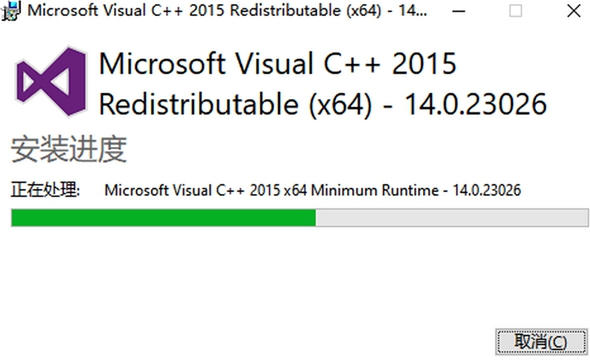Click the window title bar text

[227, 11]
